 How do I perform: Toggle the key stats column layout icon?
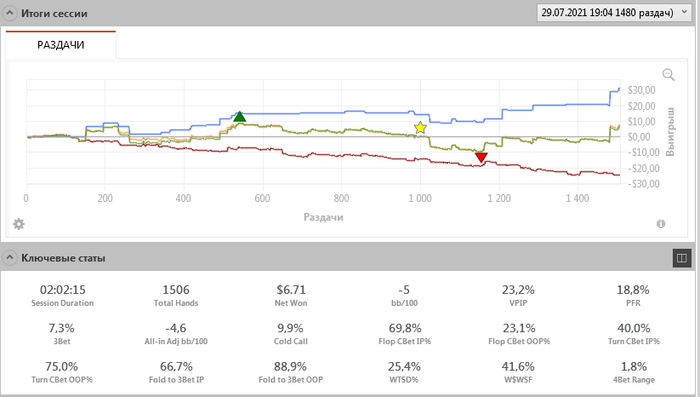pyautogui.click(x=682, y=258)
